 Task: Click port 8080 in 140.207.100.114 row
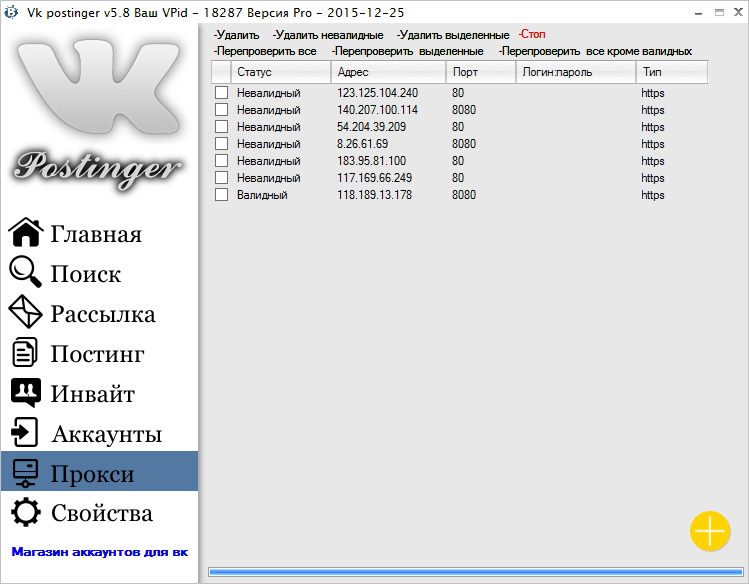[x=464, y=110]
